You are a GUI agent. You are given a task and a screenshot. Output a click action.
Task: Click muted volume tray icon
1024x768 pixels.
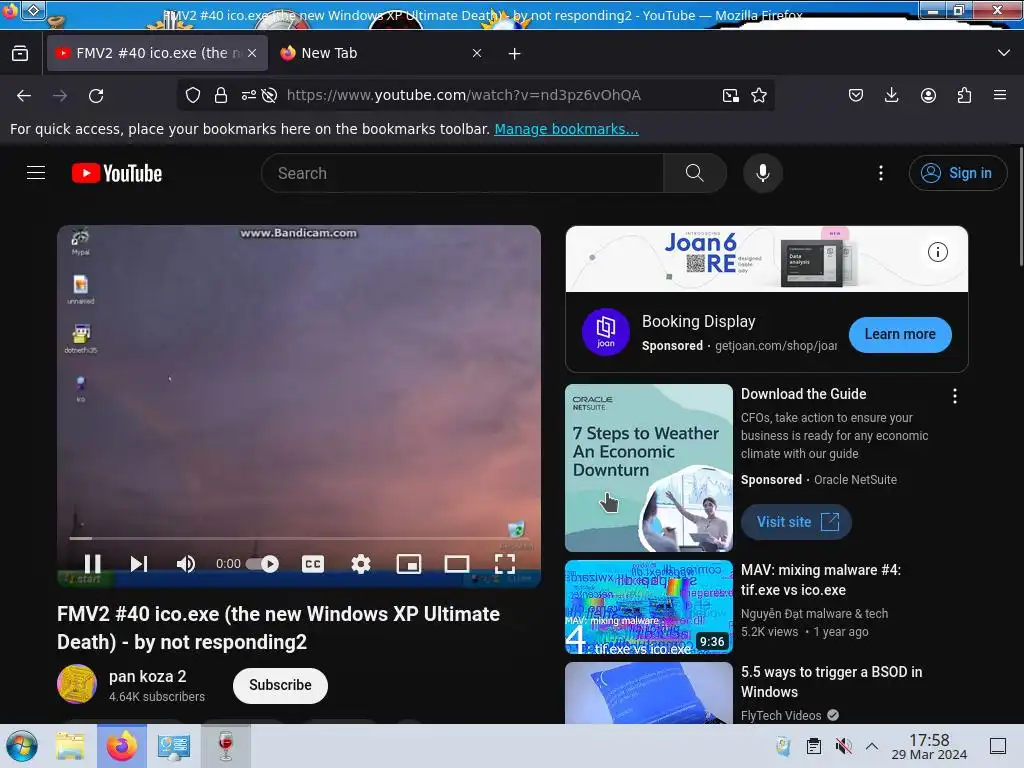[x=843, y=746]
